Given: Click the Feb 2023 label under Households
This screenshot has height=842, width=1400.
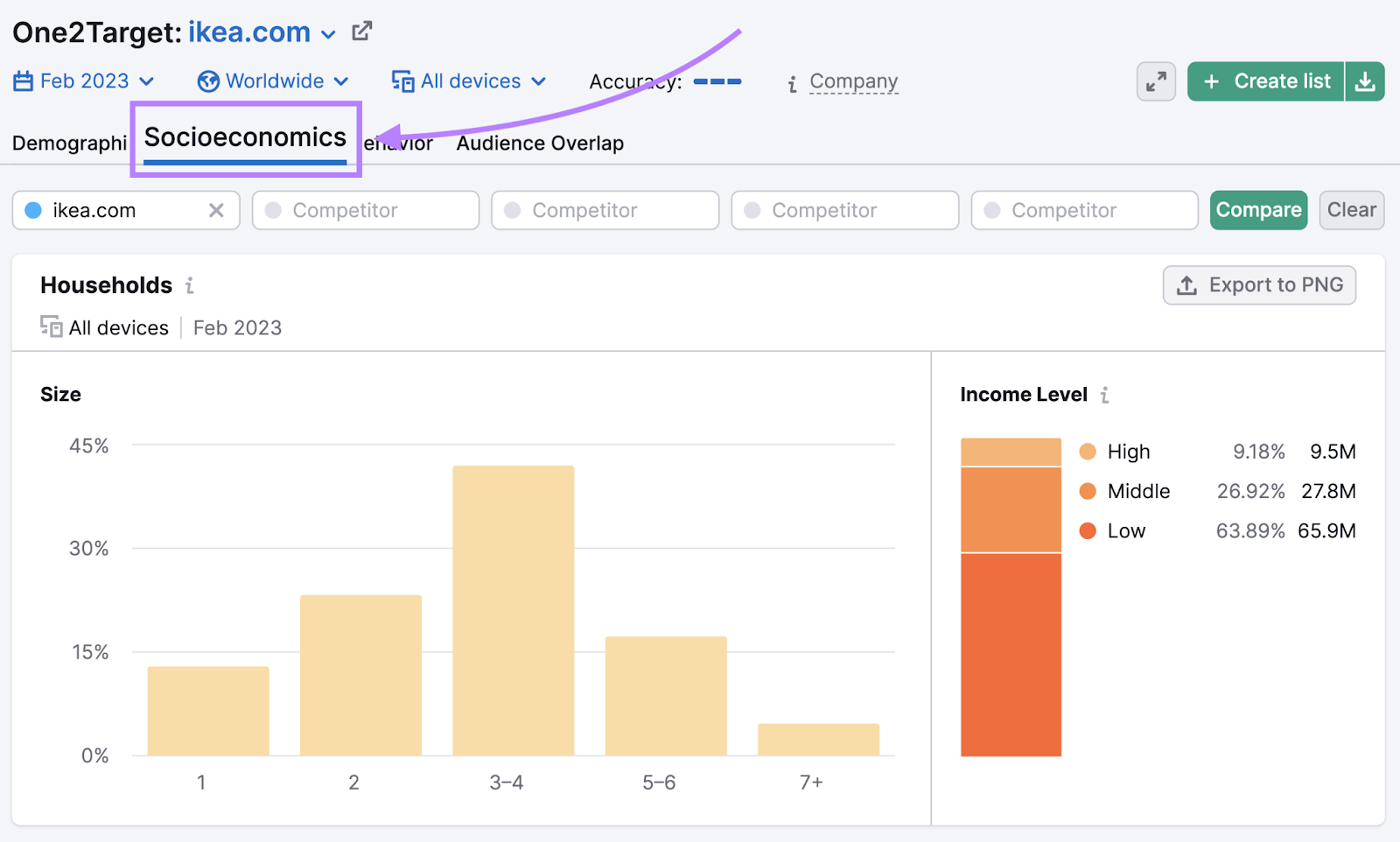Looking at the screenshot, I should click(x=237, y=328).
